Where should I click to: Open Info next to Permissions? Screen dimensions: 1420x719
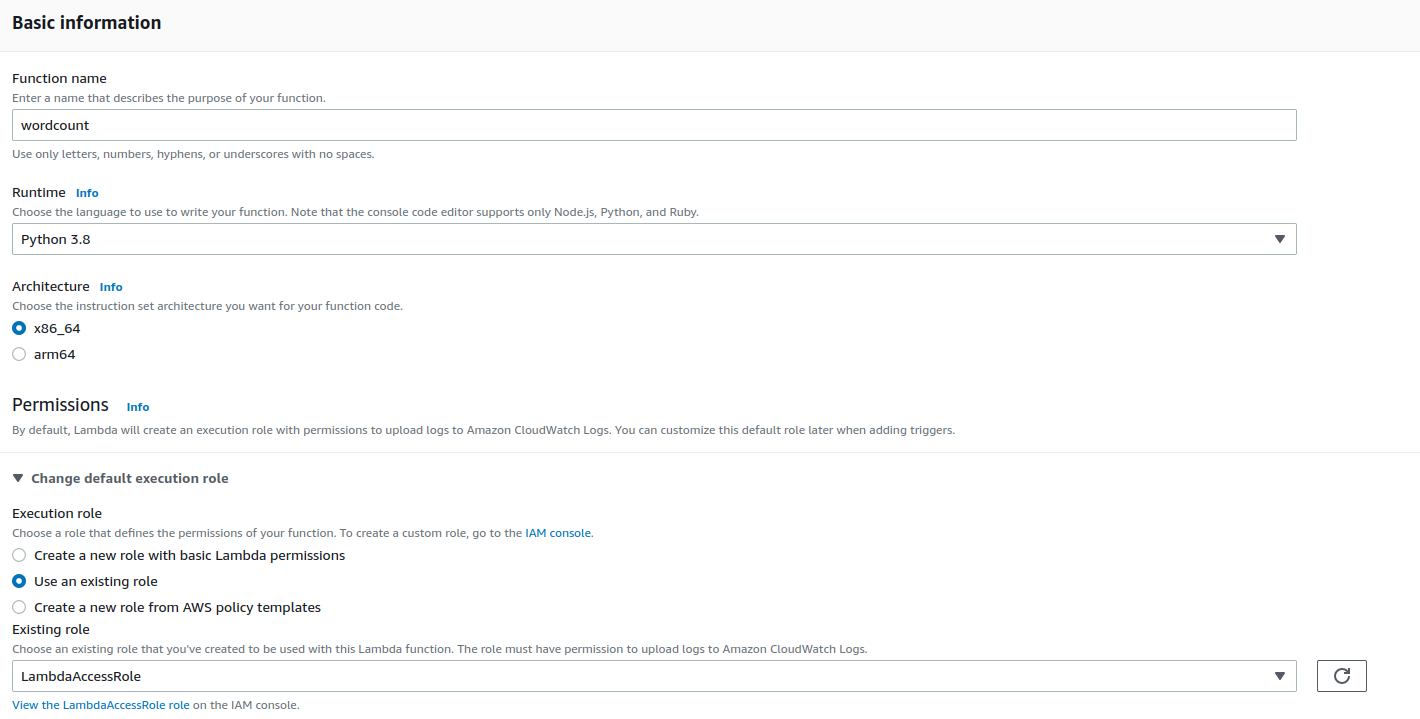137,406
